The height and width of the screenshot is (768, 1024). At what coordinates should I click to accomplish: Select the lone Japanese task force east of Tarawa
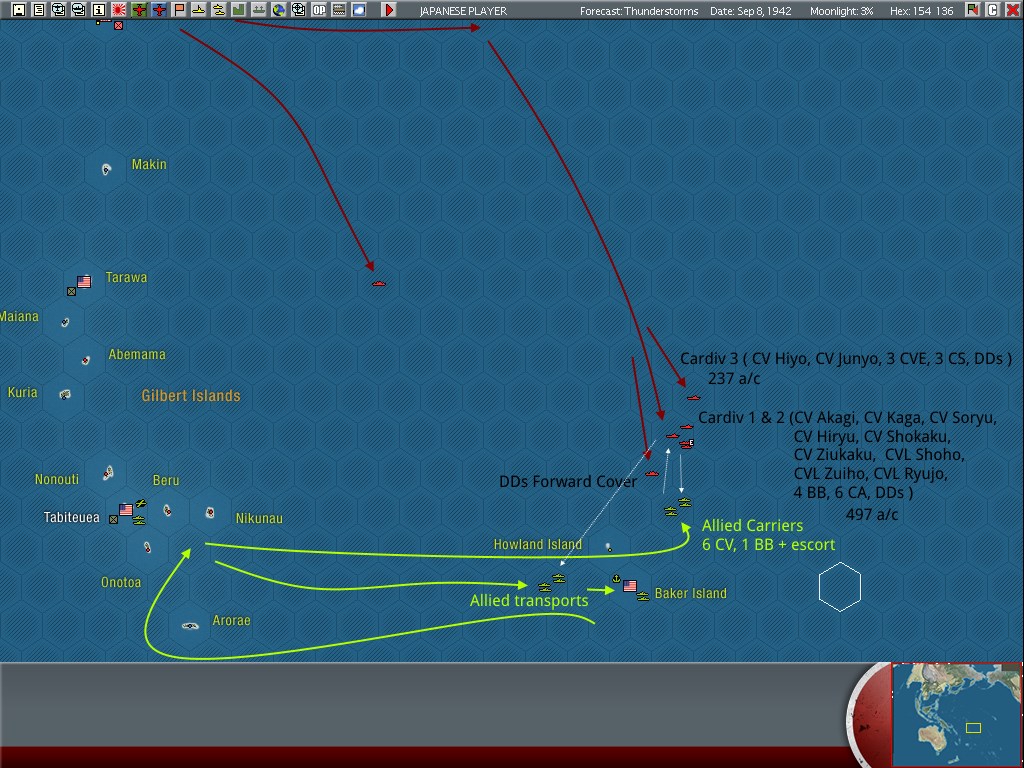(379, 283)
